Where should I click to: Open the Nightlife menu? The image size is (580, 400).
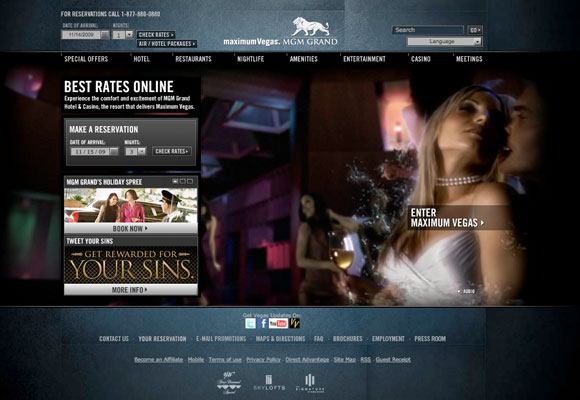250,59
